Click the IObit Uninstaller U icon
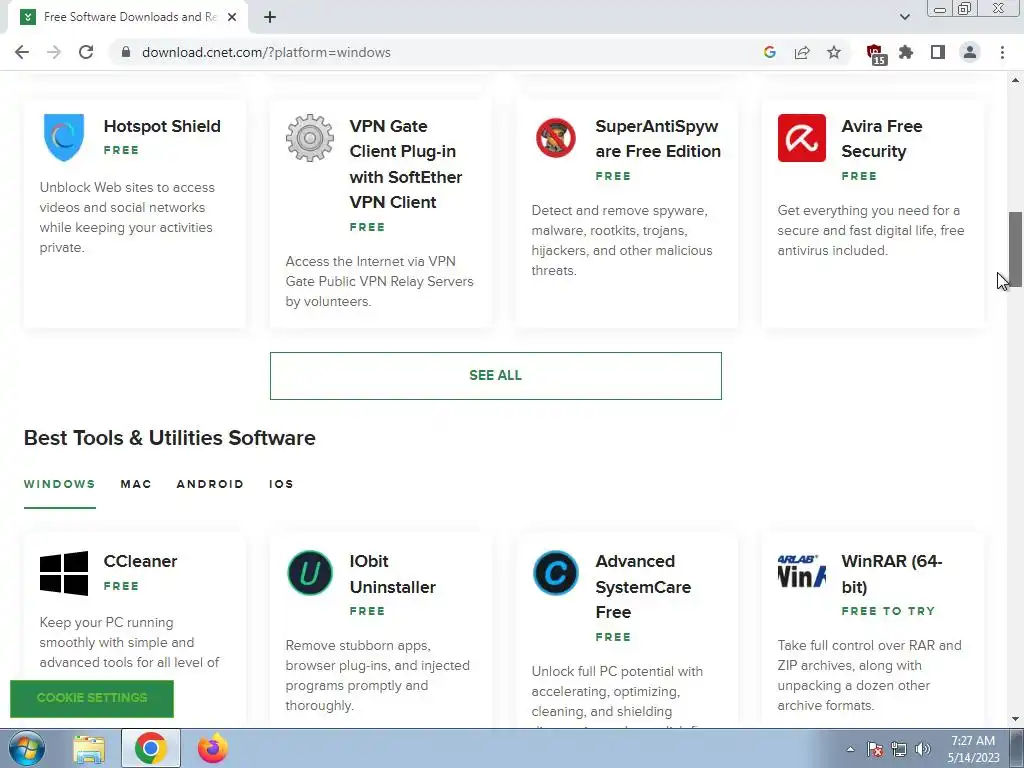 pos(310,573)
